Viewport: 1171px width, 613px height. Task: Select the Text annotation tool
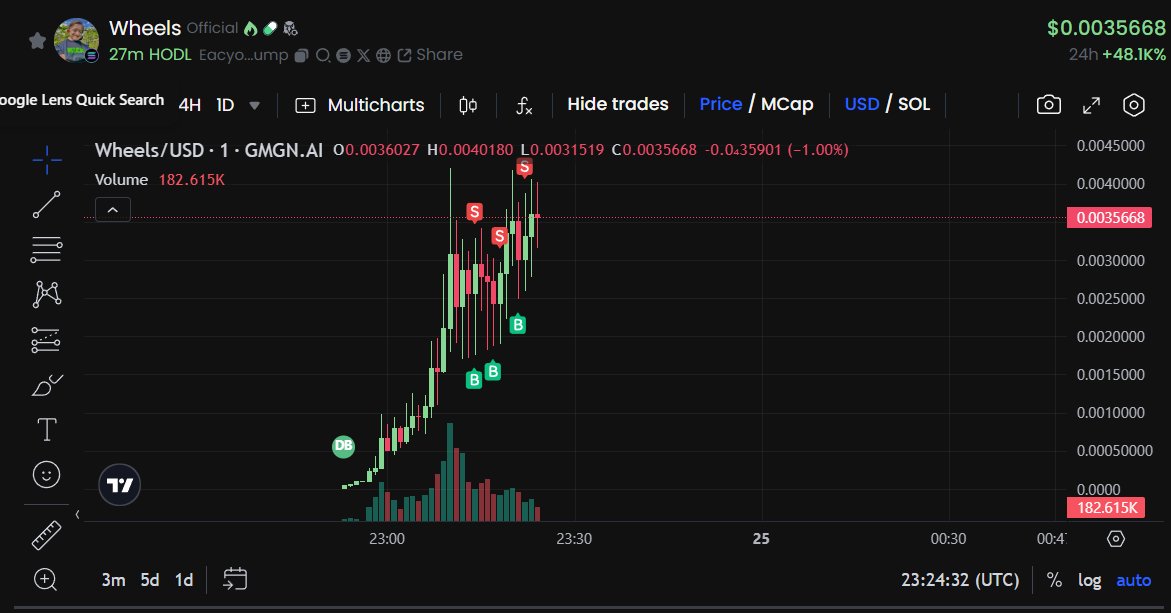[46, 429]
